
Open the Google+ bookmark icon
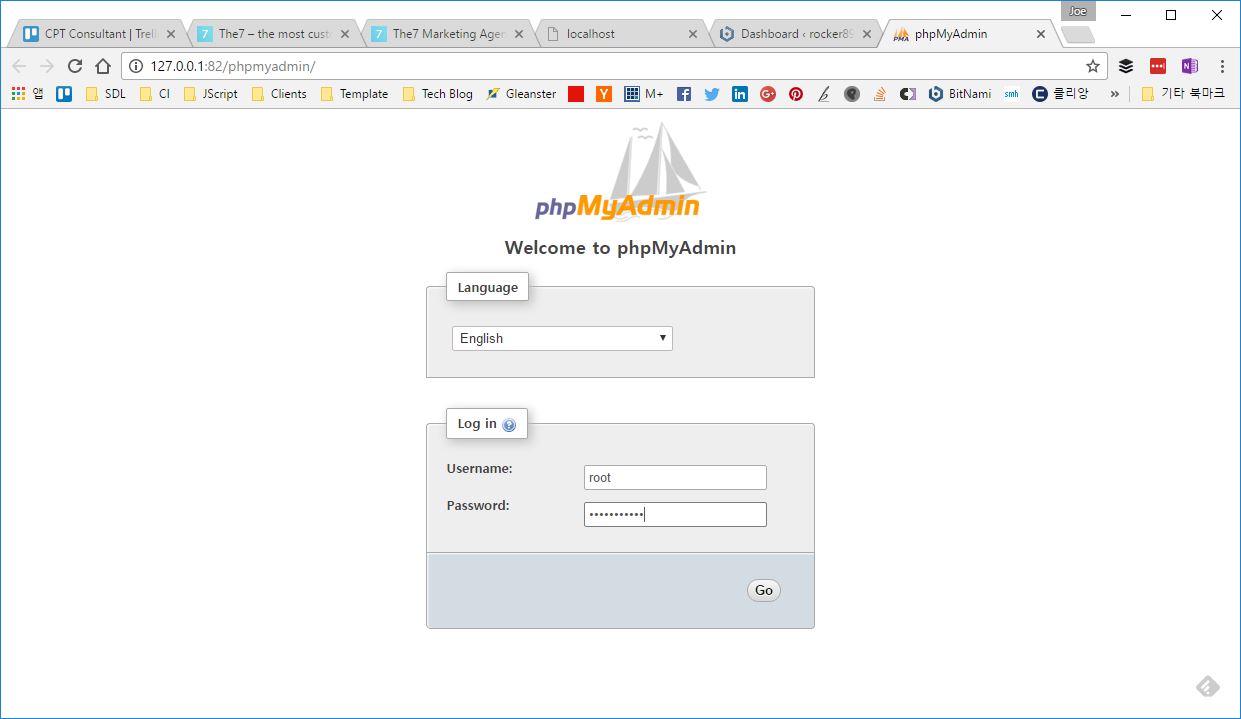(768, 94)
